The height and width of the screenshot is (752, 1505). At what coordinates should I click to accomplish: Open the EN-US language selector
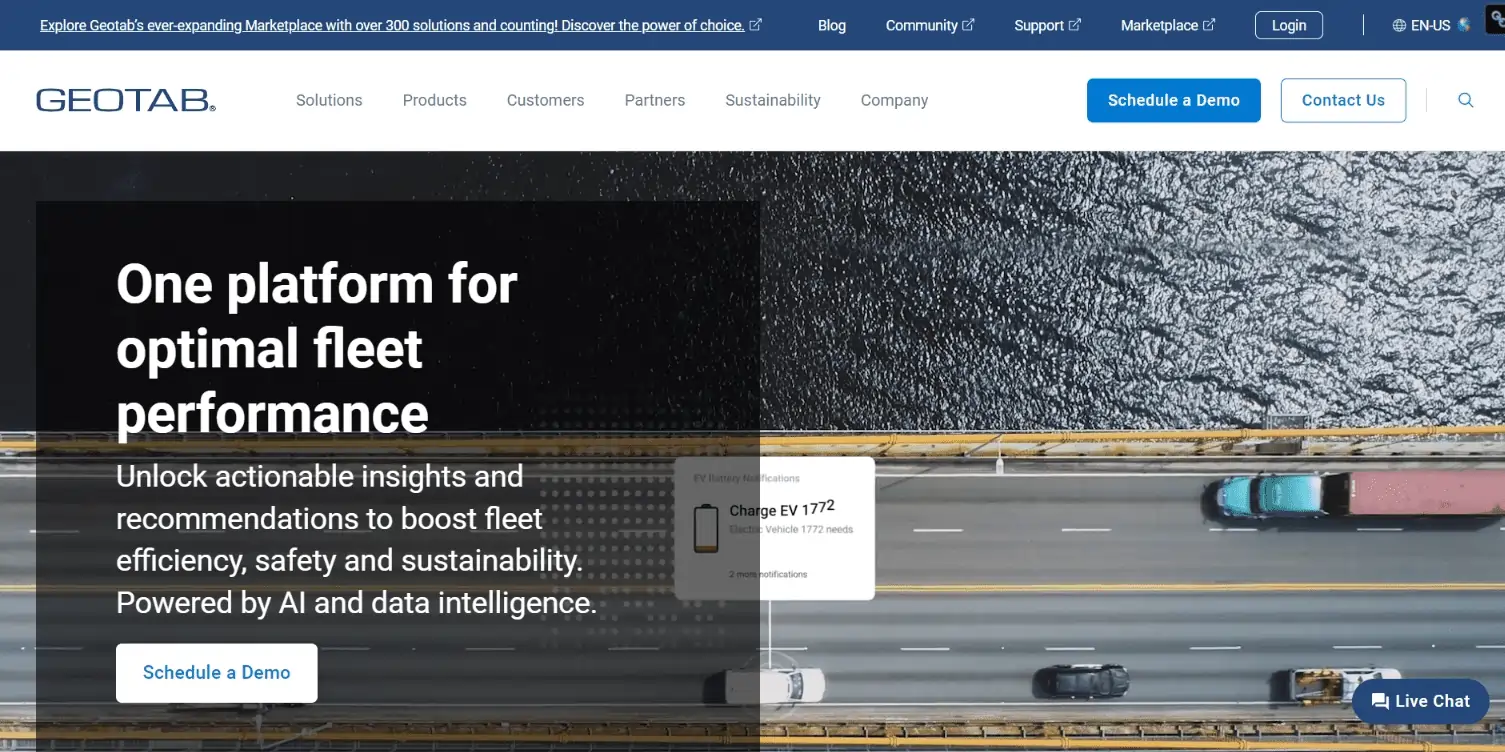click(x=1431, y=26)
